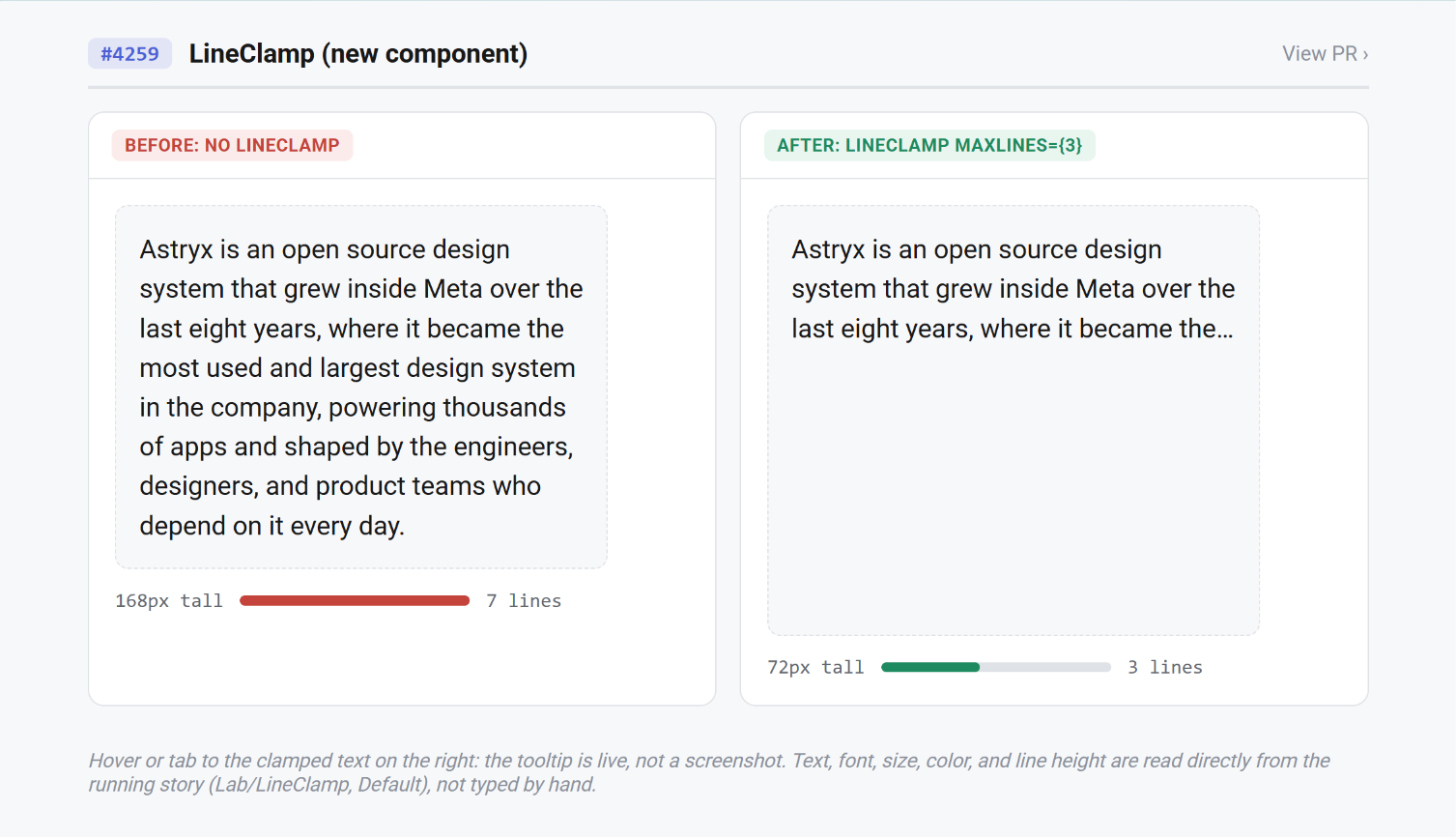The width and height of the screenshot is (1456, 838).
Task: Click the LineClamp (new component) heading
Action: coord(358,54)
